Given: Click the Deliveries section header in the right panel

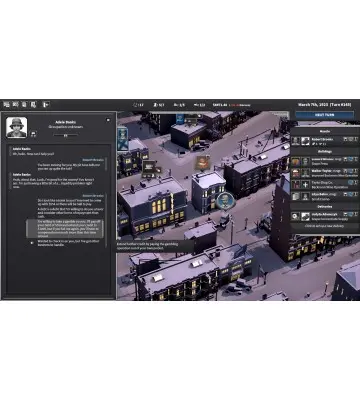Looking at the screenshot, I should (x=324, y=207).
